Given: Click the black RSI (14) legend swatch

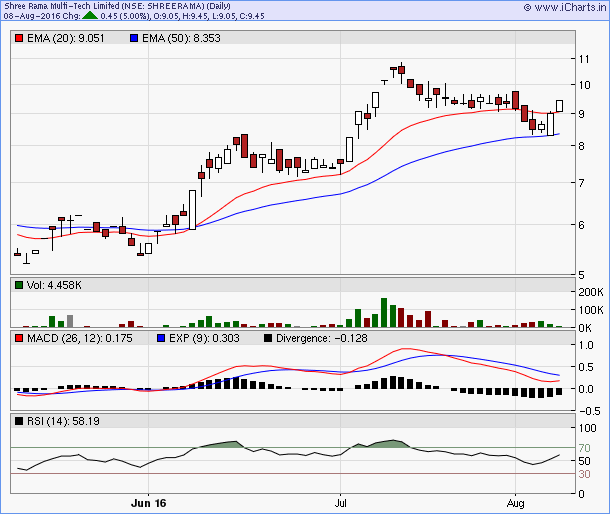Looking at the screenshot, I should 19,421.
